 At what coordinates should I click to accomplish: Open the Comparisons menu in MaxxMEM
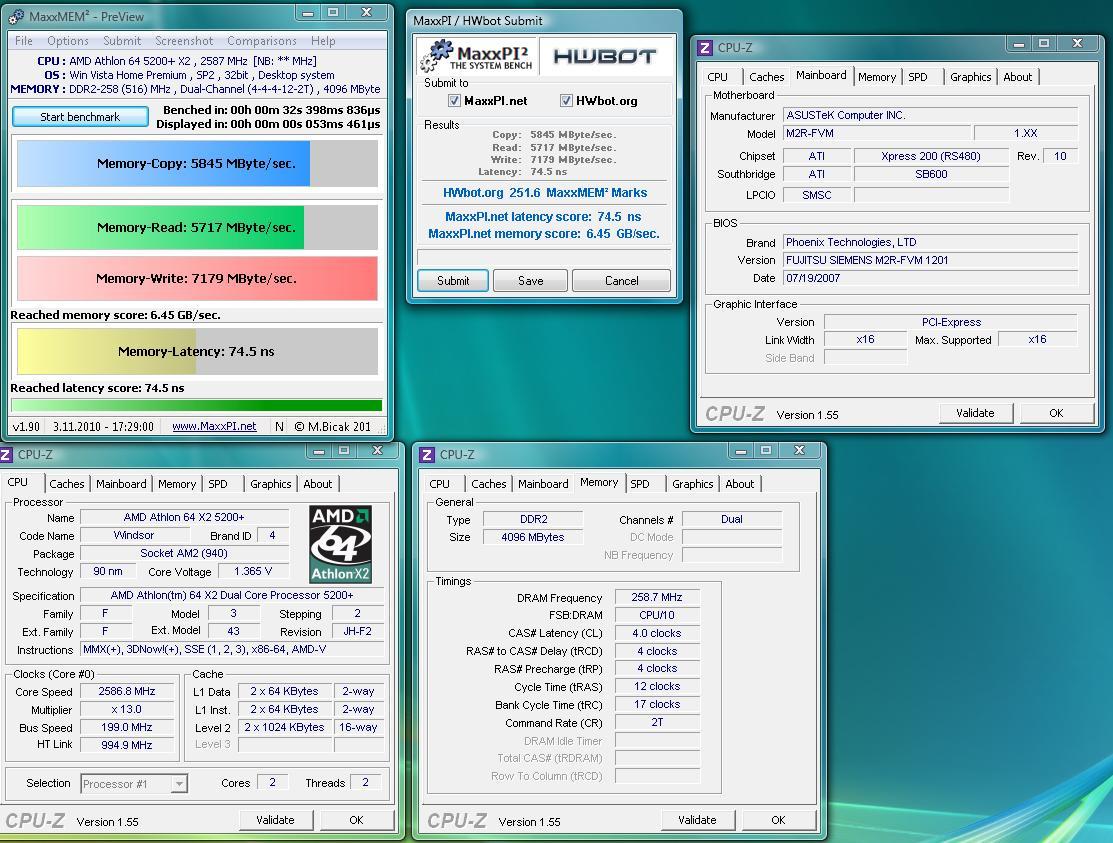(262, 41)
